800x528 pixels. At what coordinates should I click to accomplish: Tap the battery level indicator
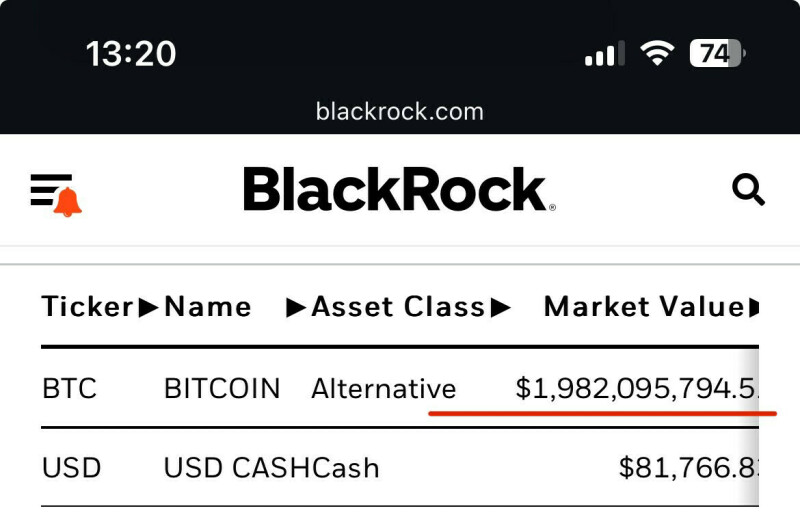click(717, 53)
